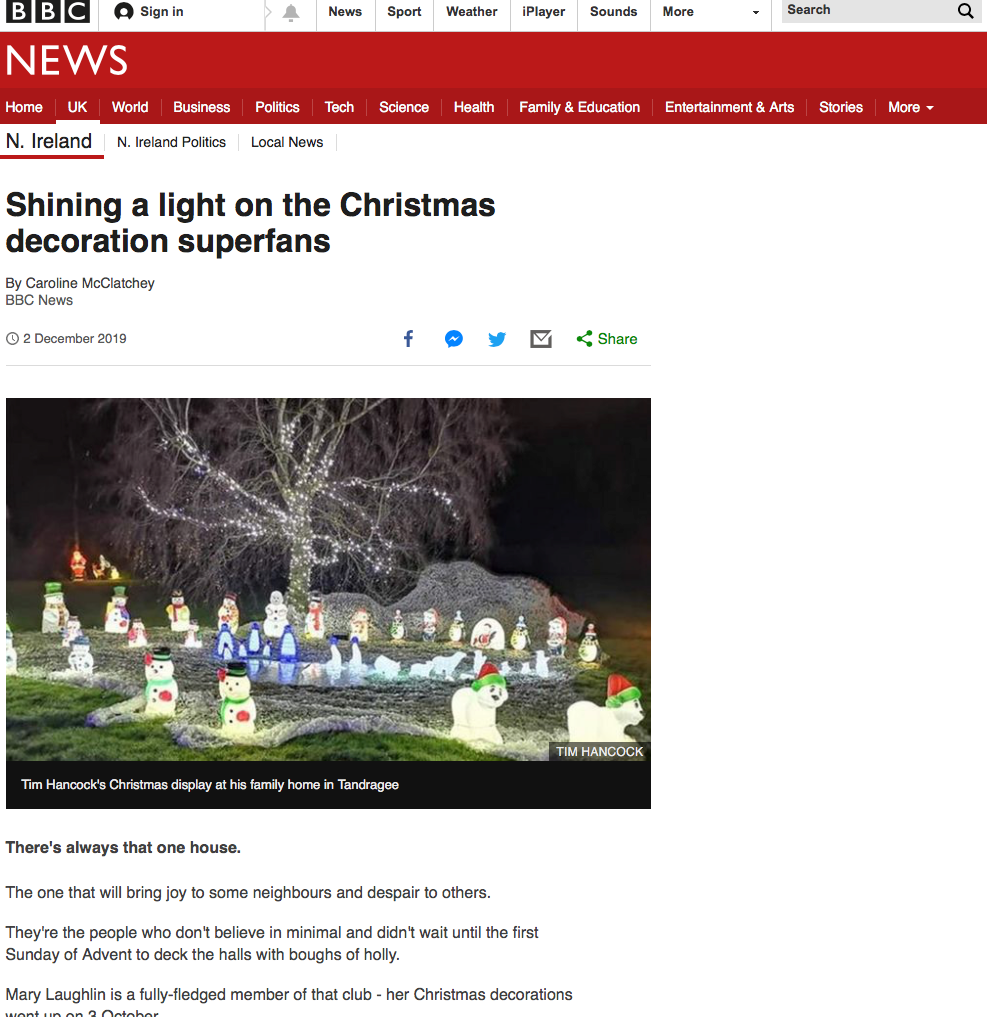The width and height of the screenshot is (987, 1017).
Task: Open the green Share options
Action: (607, 339)
